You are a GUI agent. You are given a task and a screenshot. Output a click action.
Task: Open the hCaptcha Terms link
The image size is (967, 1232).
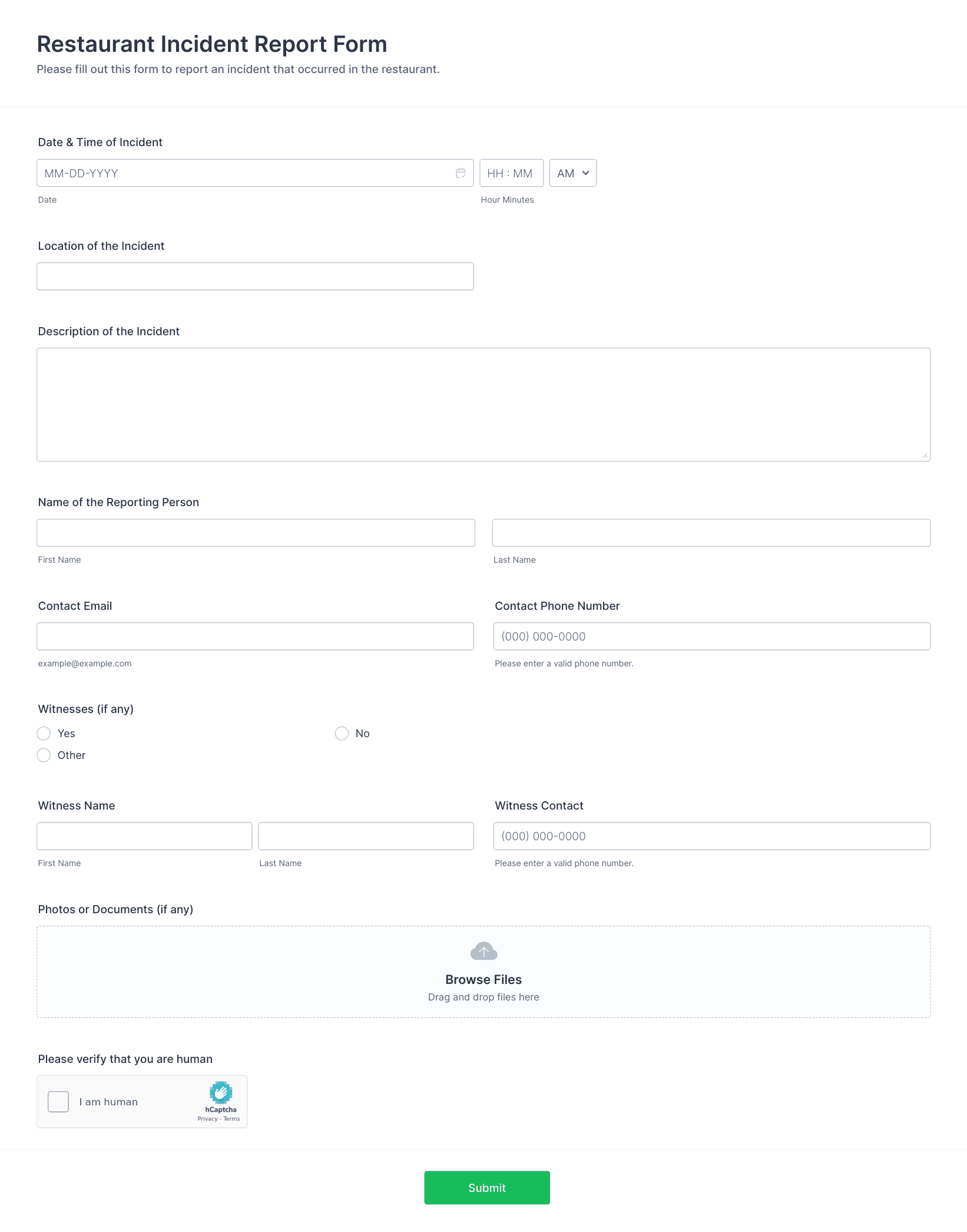[232, 1118]
